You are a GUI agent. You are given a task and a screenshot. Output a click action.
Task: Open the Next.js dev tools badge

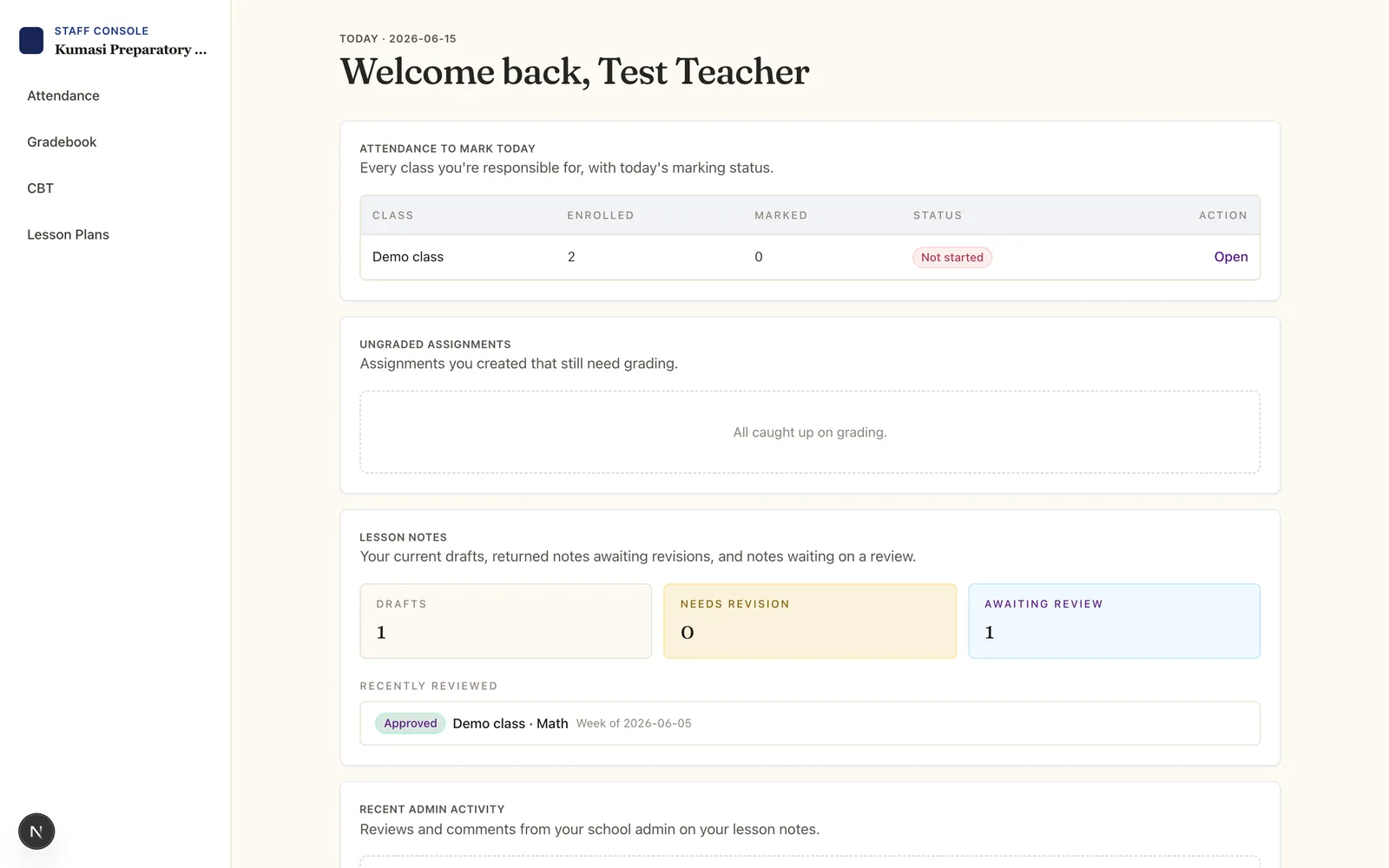pos(36,832)
